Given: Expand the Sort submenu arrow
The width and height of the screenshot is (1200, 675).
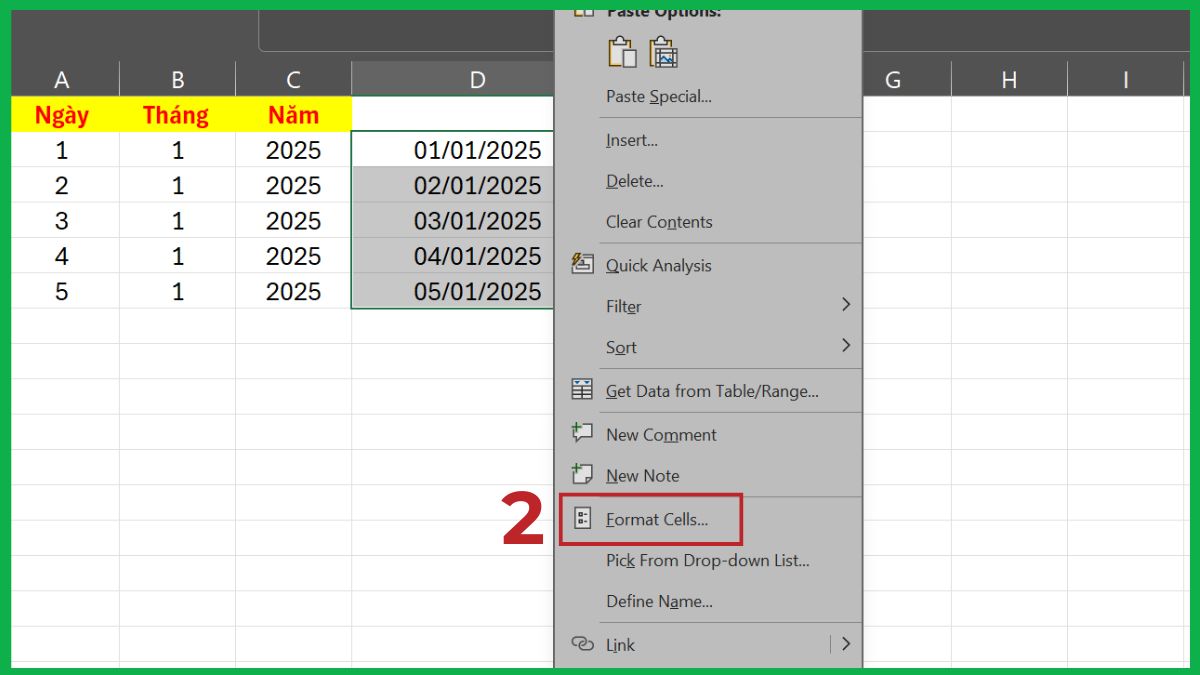Looking at the screenshot, I should click(845, 346).
